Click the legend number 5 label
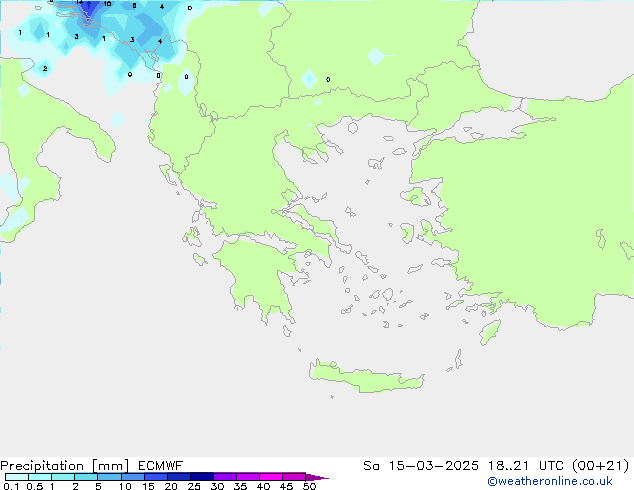 click(98, 486)
